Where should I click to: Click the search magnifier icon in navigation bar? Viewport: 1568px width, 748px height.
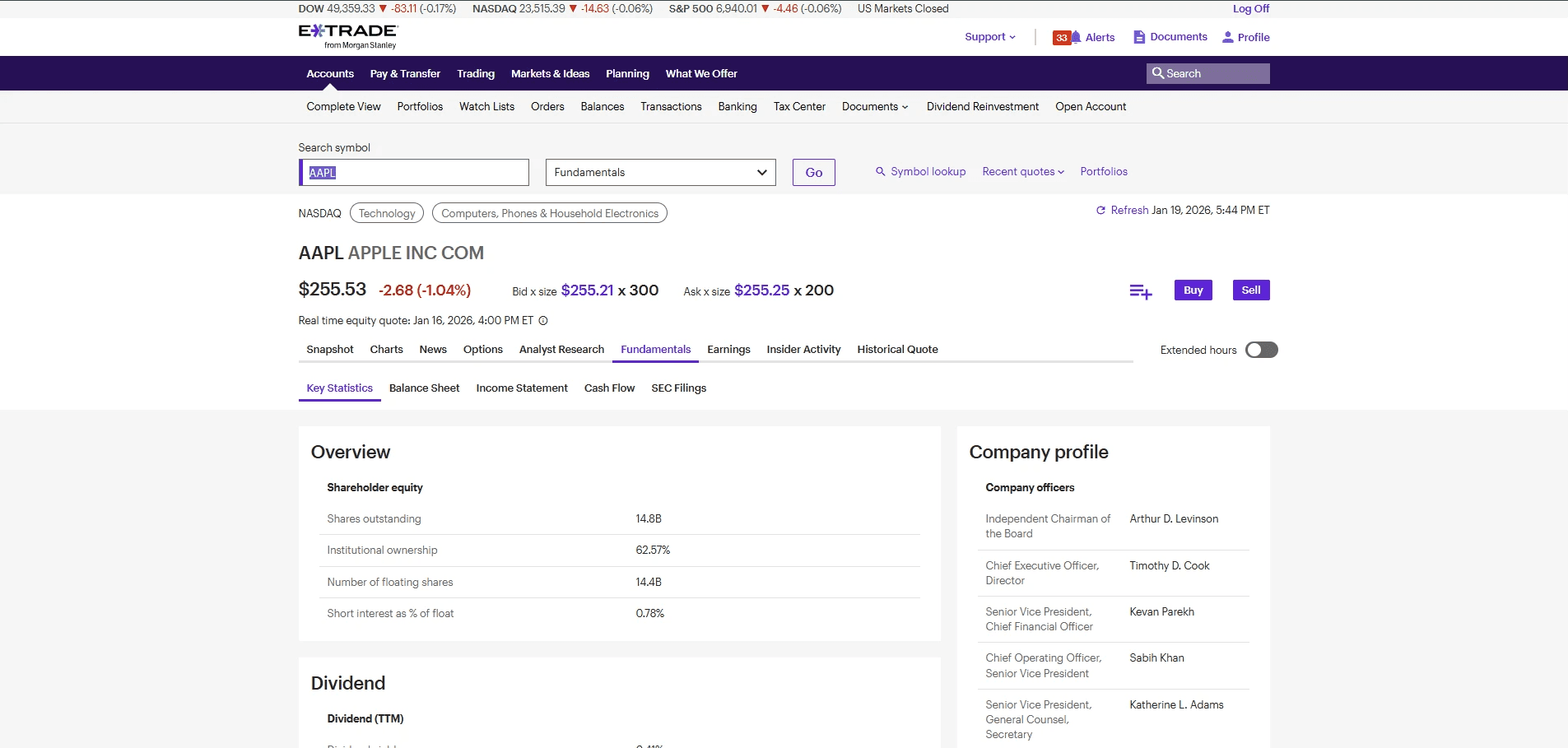(1157, 73)
